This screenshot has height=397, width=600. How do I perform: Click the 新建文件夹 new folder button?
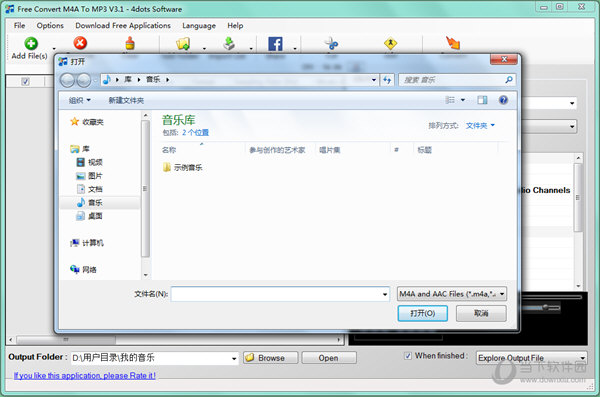tap(126, 100)
